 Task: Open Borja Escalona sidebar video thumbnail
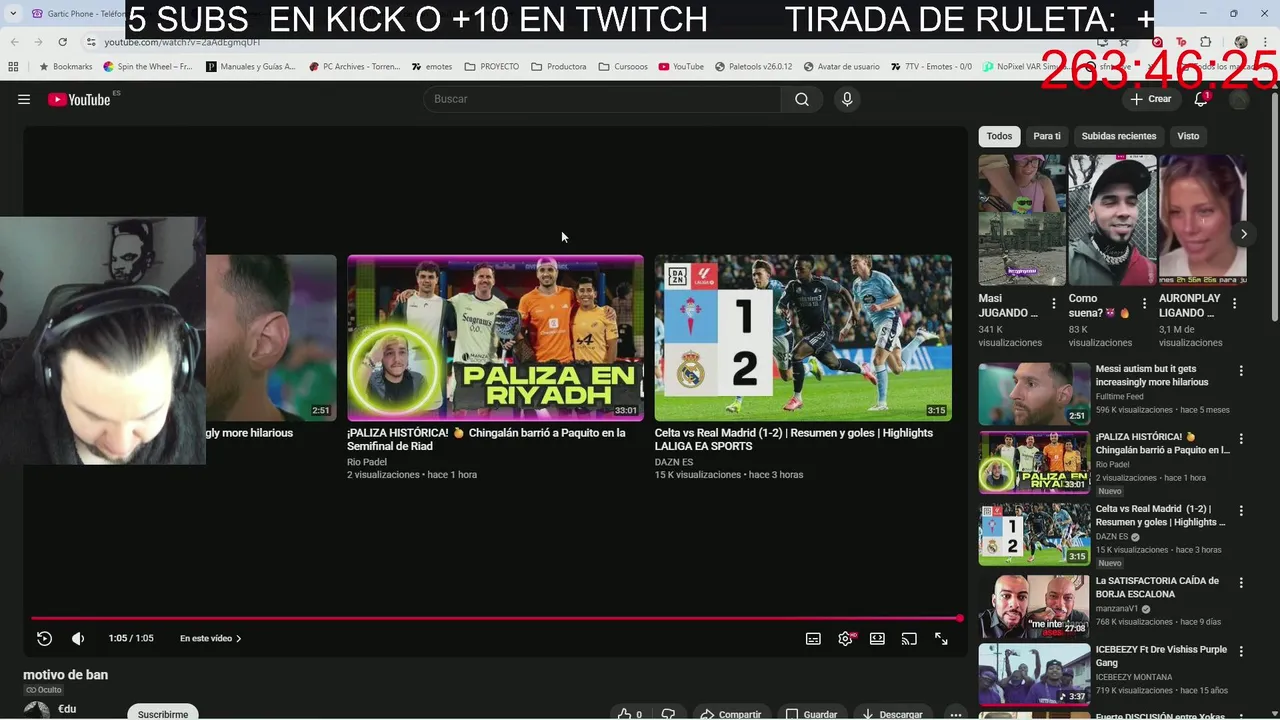(x=1034, y=606)
